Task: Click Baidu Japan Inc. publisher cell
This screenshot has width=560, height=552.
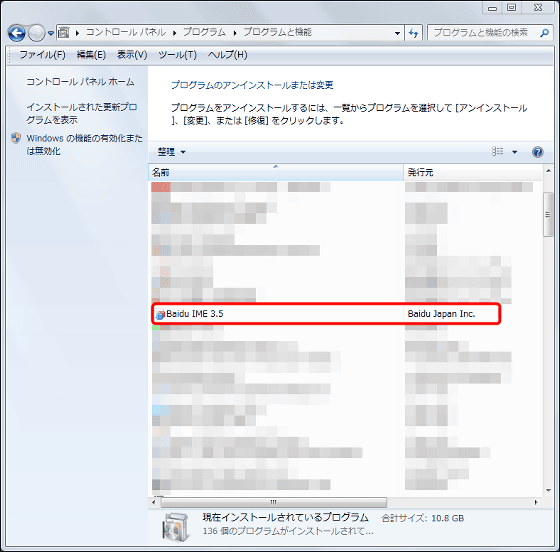Action: tap(441, 314)
